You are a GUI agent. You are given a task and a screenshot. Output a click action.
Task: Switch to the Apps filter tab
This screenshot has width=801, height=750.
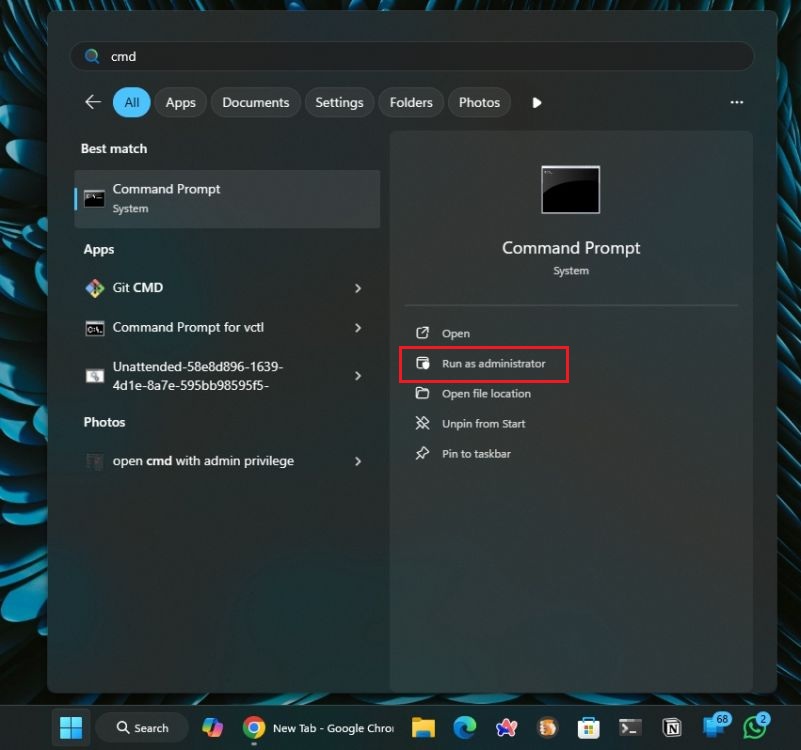click(x=180, y=102)
